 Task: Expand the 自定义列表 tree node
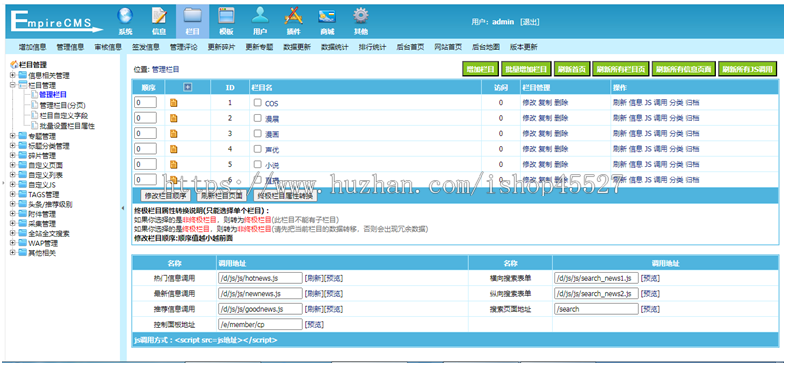(12, 175)
